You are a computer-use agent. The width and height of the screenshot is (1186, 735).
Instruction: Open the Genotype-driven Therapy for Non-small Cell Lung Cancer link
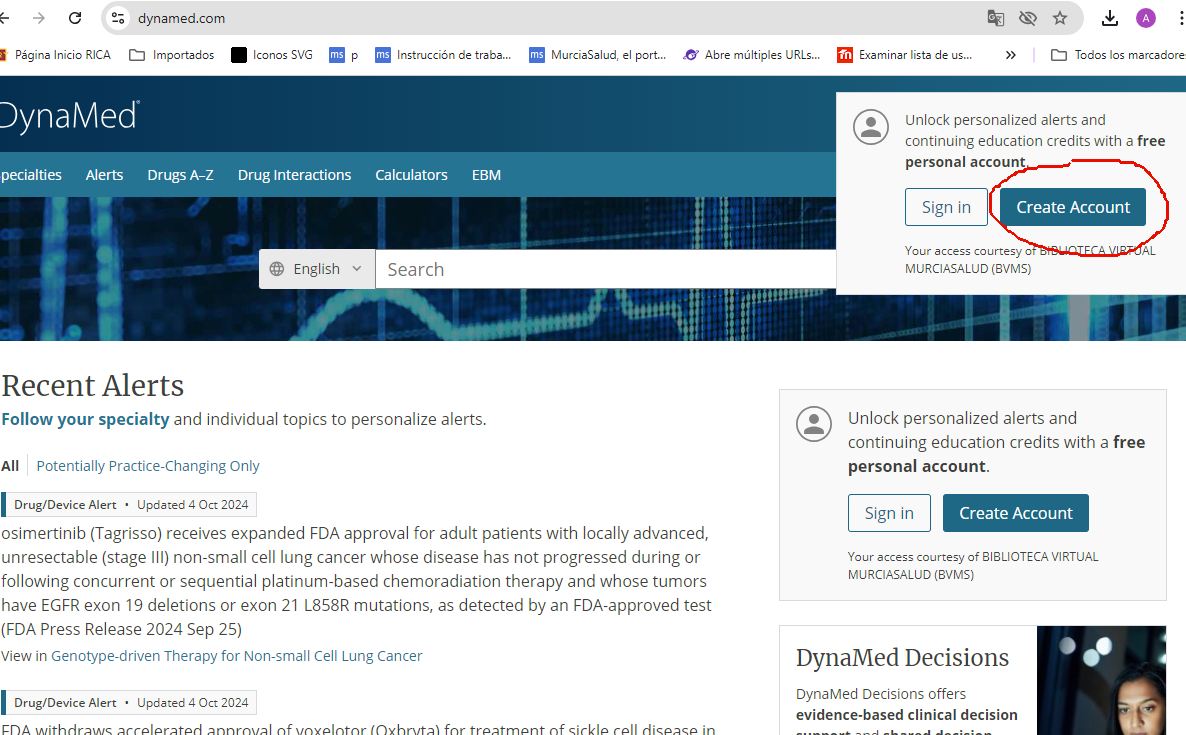pos(237,656)
